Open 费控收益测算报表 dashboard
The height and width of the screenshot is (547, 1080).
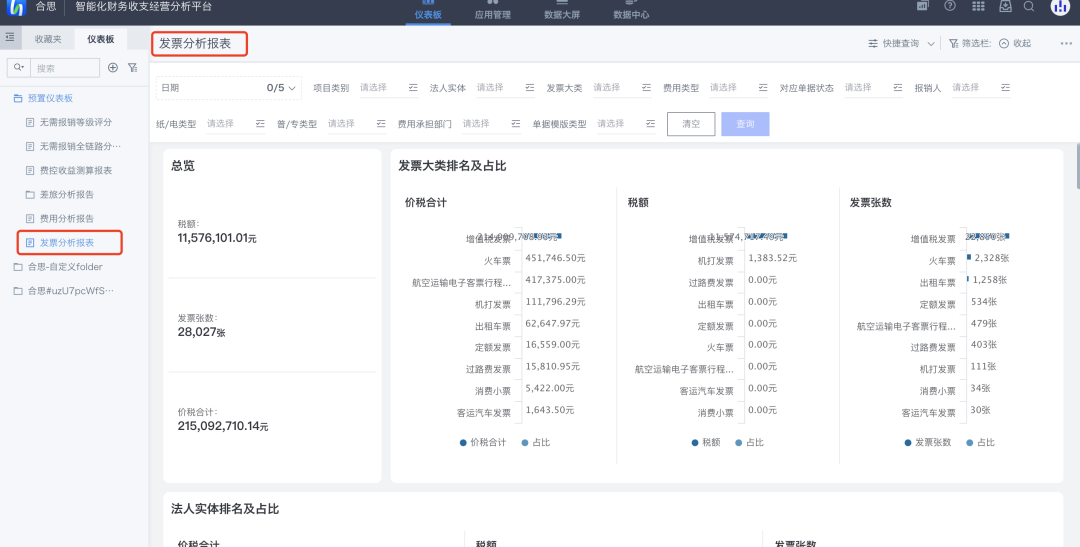coord(68,170)
